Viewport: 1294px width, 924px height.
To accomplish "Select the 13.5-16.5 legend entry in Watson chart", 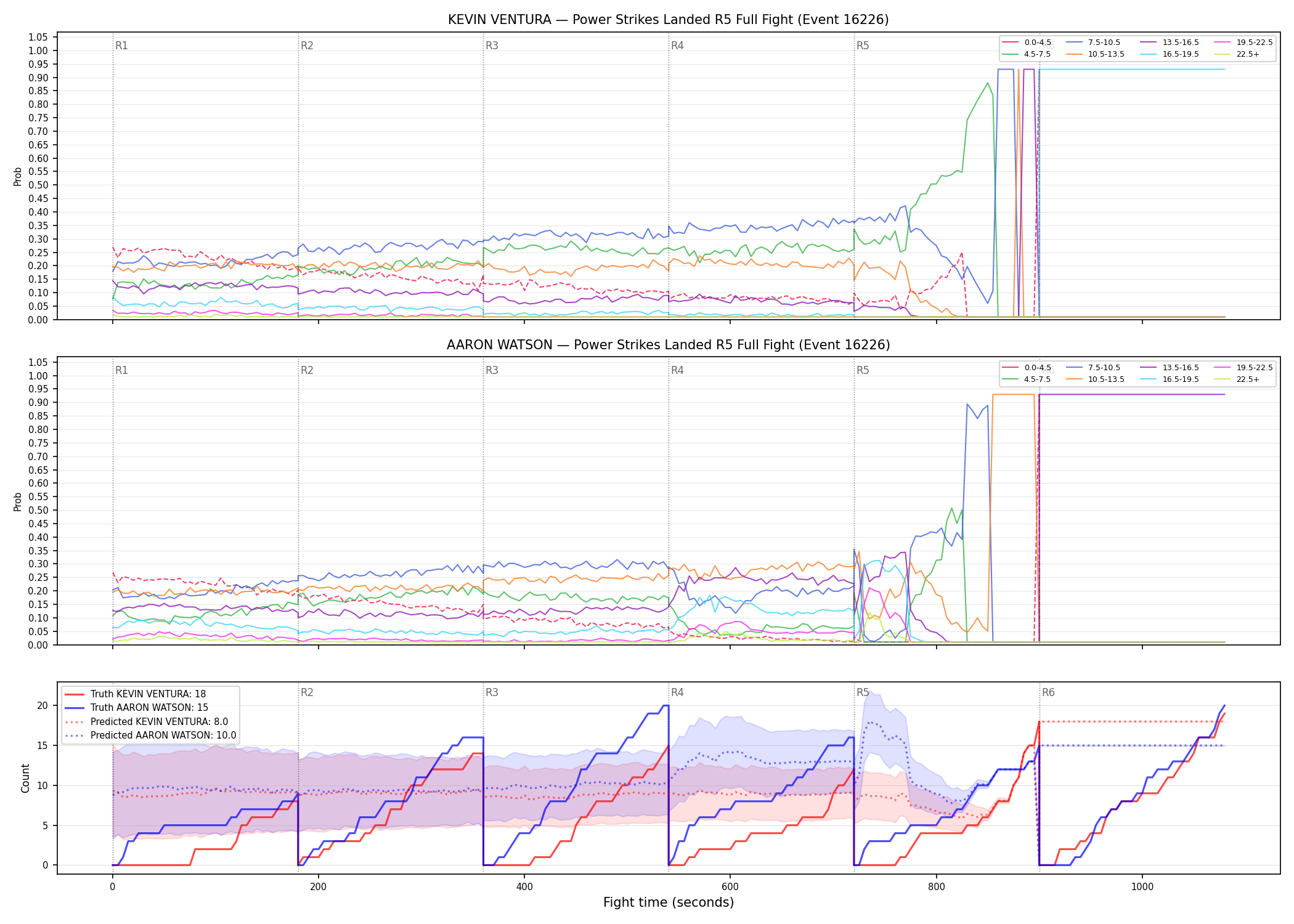I will pyautogui.click(x=1170, y=368).
